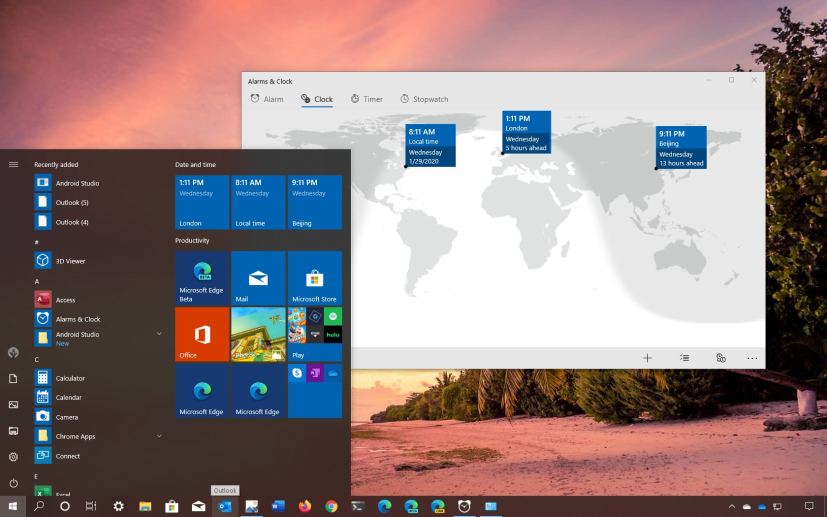Open the notification Action Center
The width and height of the screenshot is (827, 517).
pyautogui.click(x=809, y=506)
